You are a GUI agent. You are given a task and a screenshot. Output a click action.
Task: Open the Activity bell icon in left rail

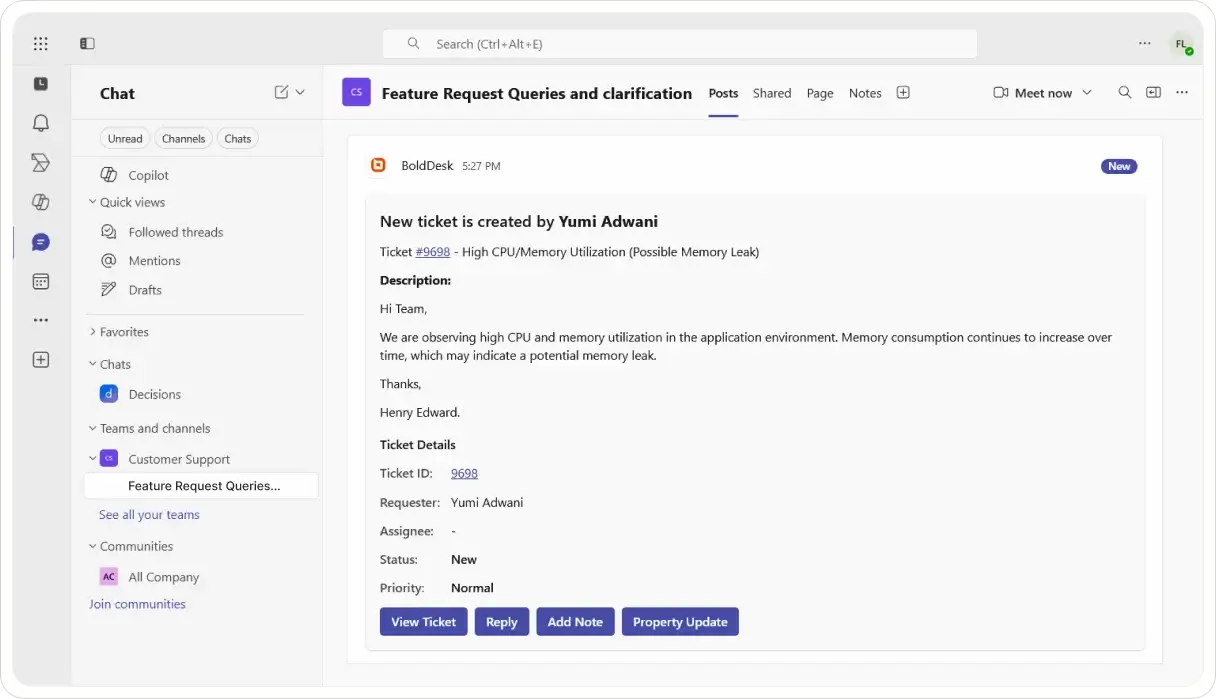coord(40,123)
